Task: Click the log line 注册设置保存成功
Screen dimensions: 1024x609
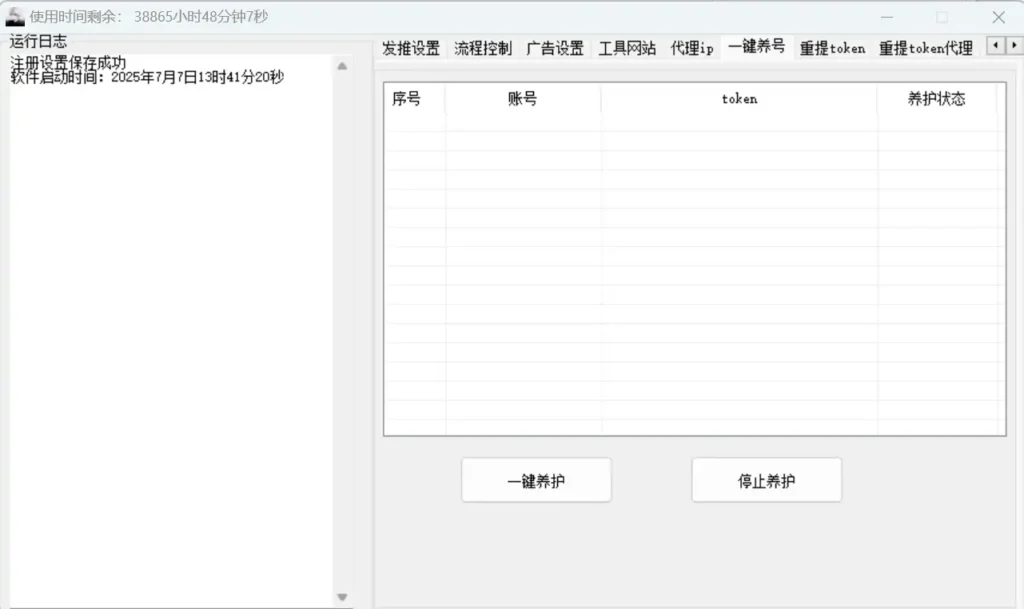Action: coord(69,63)
